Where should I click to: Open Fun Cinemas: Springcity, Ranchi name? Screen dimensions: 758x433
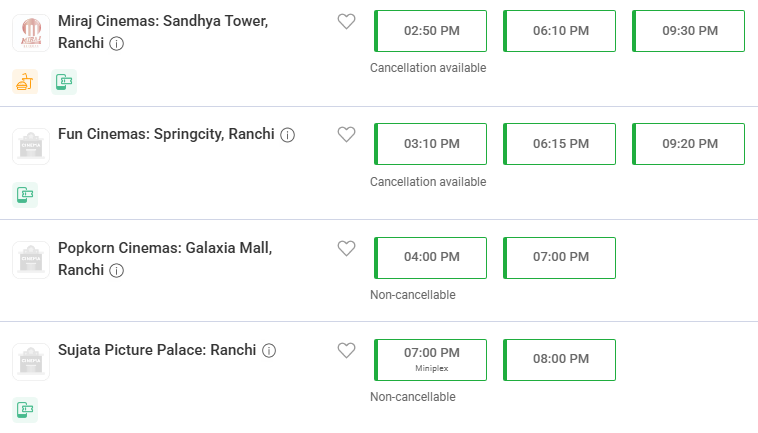click(x=166, y=134)
